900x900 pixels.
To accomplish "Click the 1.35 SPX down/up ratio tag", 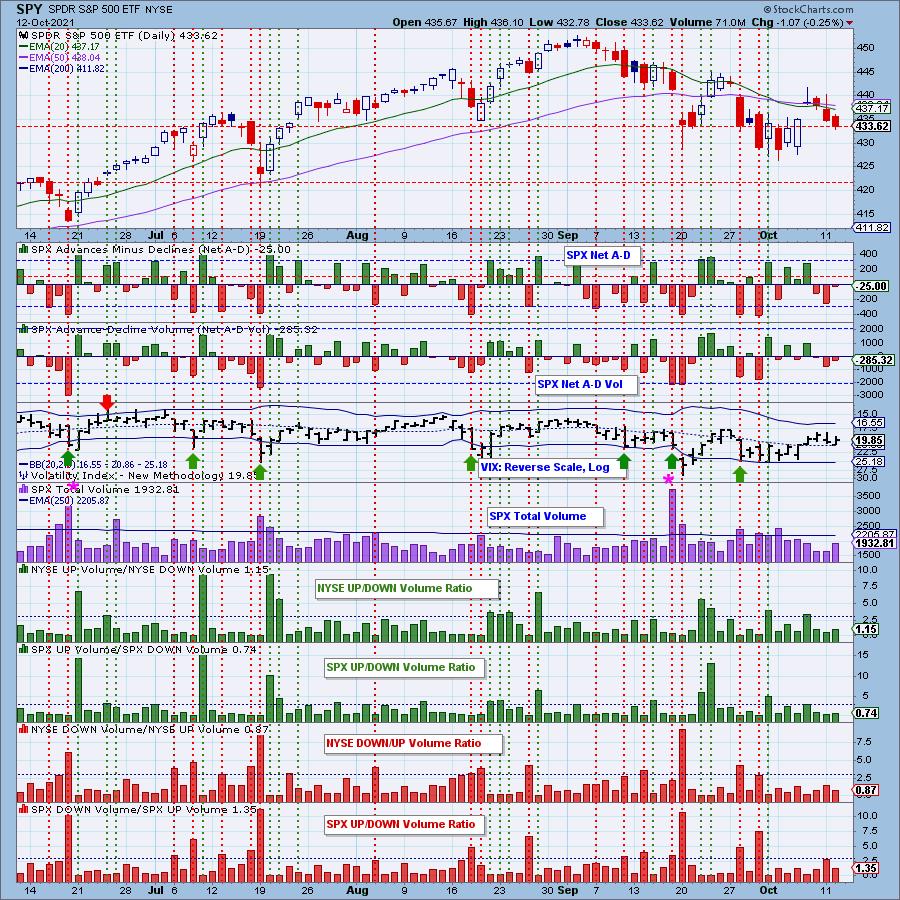I will [866, 868].
